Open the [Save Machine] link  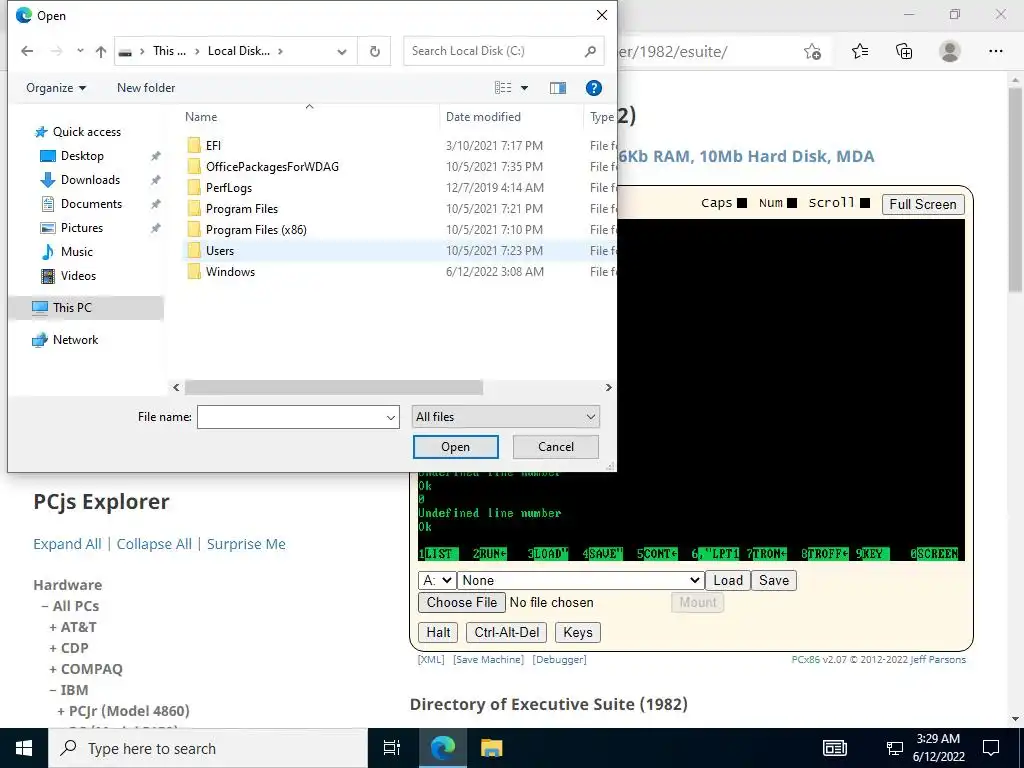pyautogui.click(x=488, y=660)
